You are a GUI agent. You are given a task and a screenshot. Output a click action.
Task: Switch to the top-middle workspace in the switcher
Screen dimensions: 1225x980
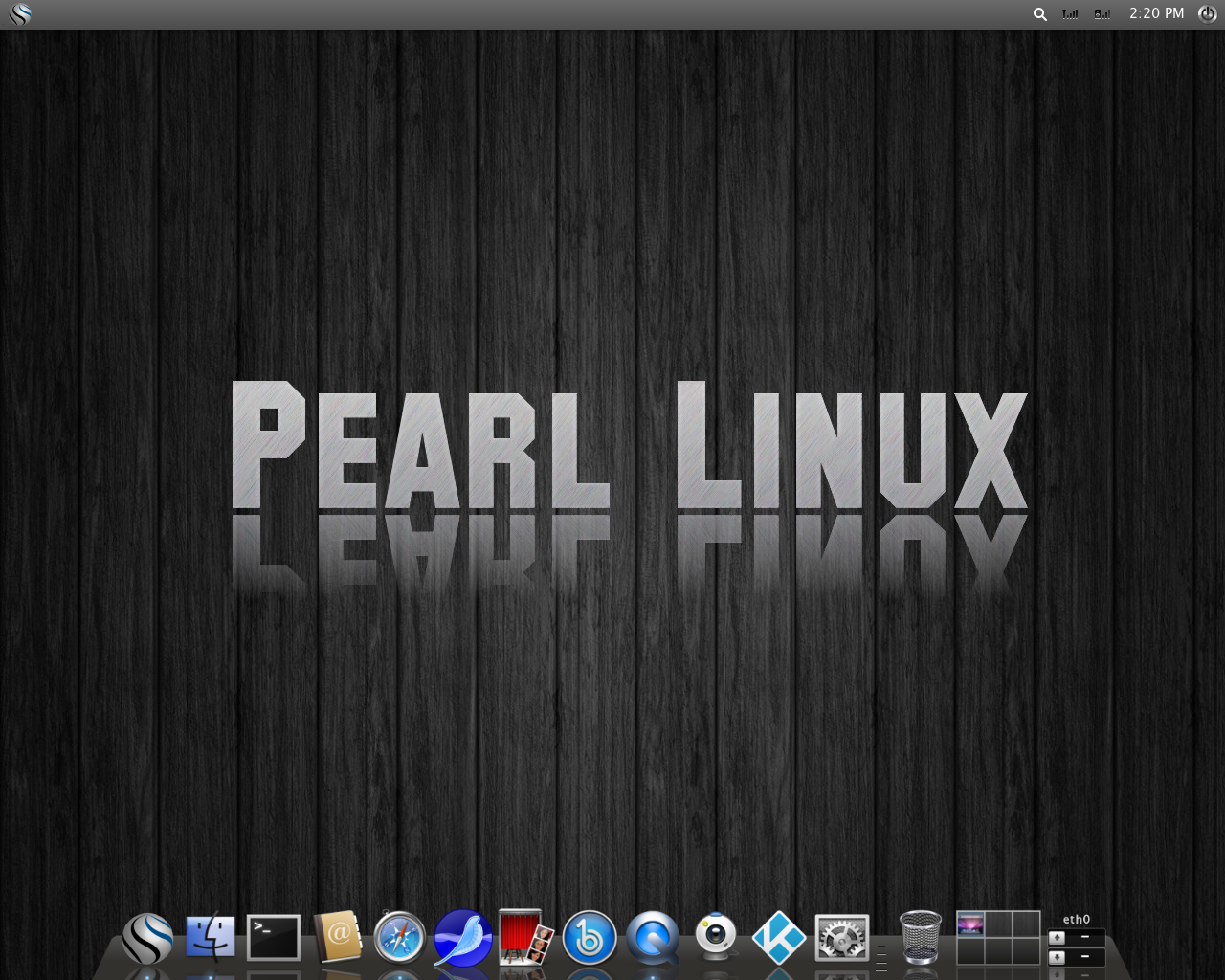pos(998,924)
